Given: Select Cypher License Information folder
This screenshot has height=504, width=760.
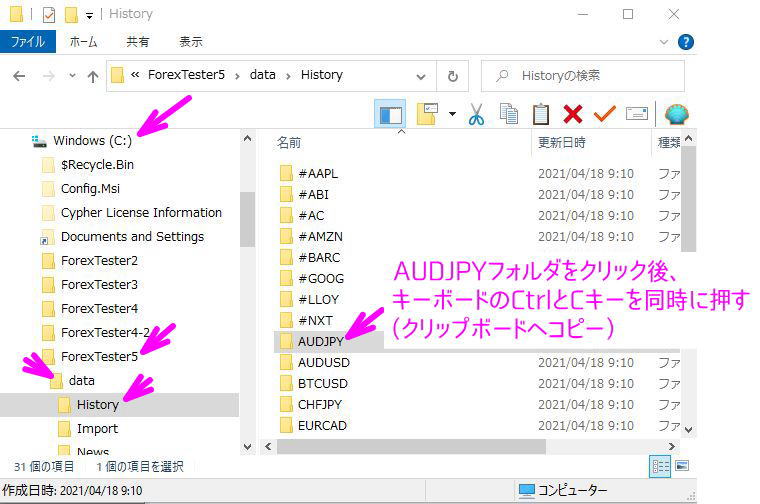Looking at the screenshot, I should point(141,213).
